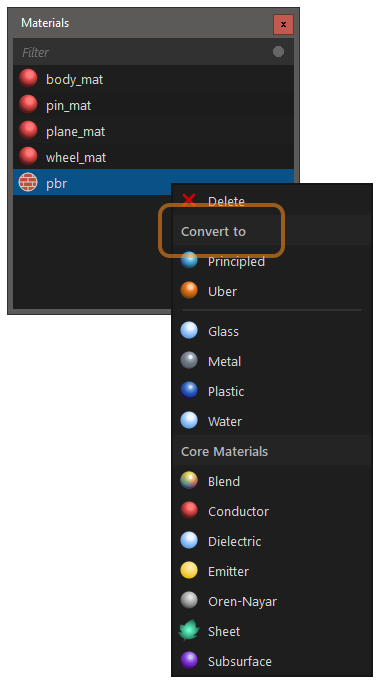The height and width of the screenshot is (686, 381).
Task: Convert material to Glass
Action: coord(272,331)
